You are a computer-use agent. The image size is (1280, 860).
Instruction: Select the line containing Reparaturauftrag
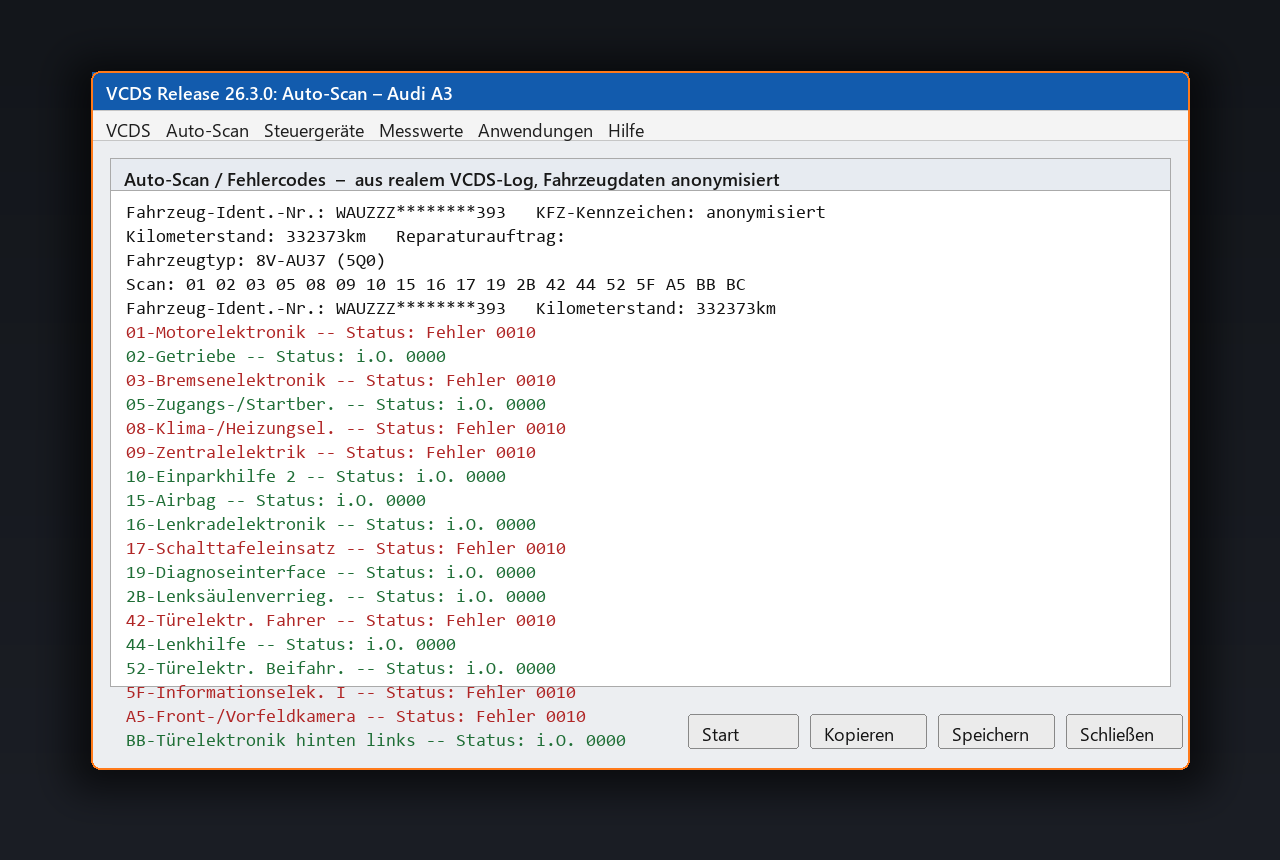tap(346, 236)
